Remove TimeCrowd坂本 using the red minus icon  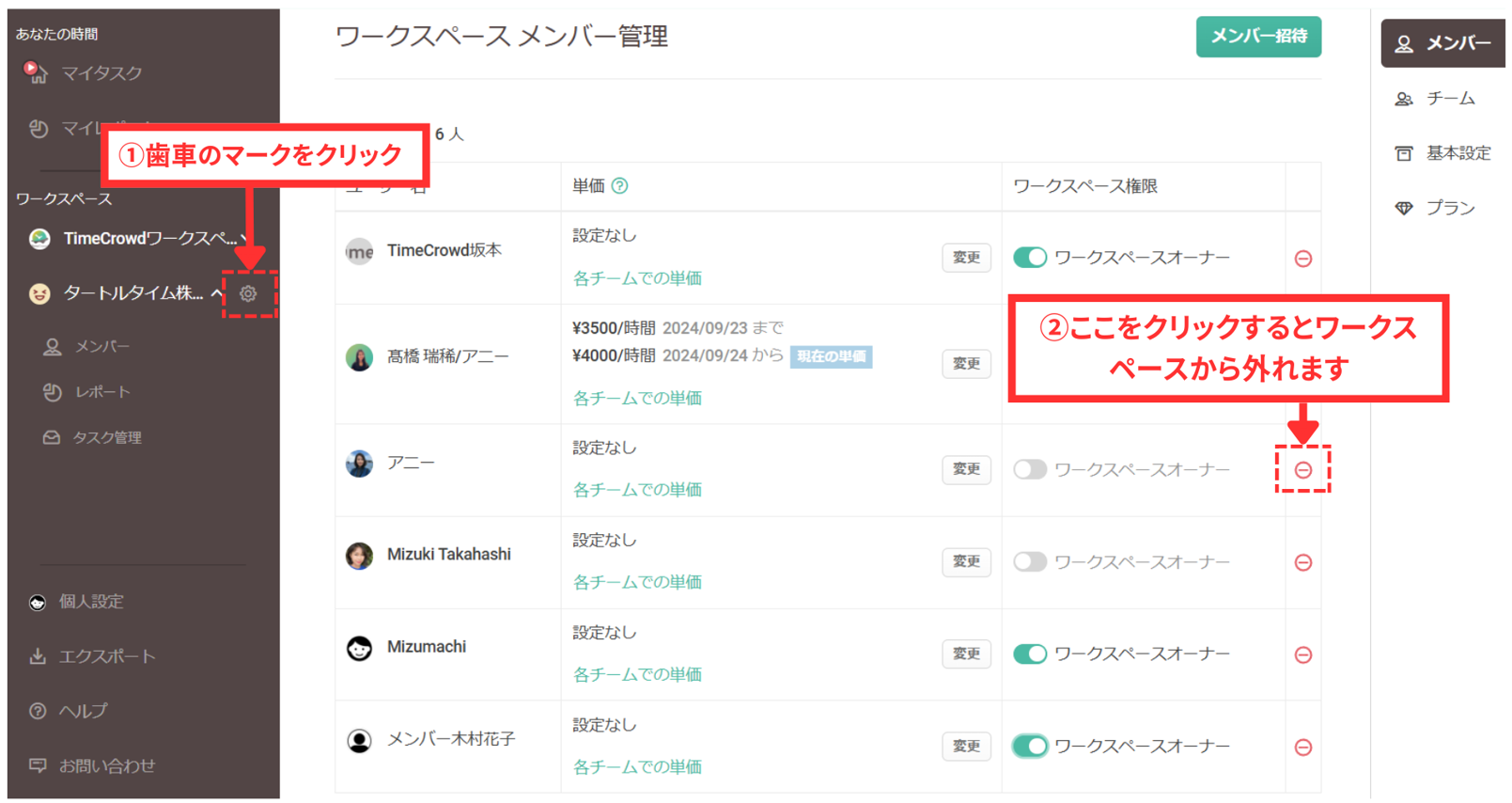[x=1302, y=259]
